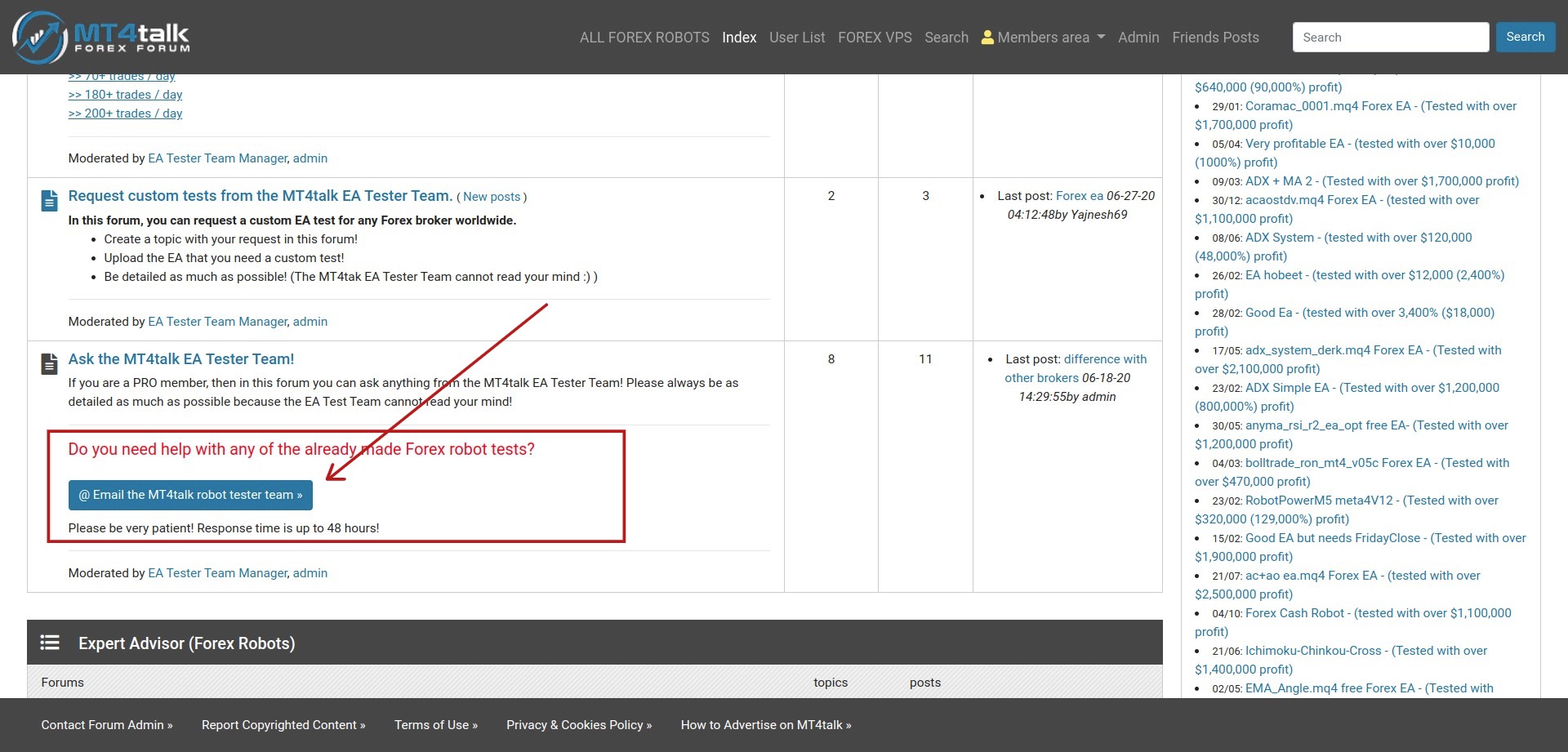The height and width of the screenshot is (752, 1568).
Task: Open last post difference with other brokers
Action: (1076, 368)
